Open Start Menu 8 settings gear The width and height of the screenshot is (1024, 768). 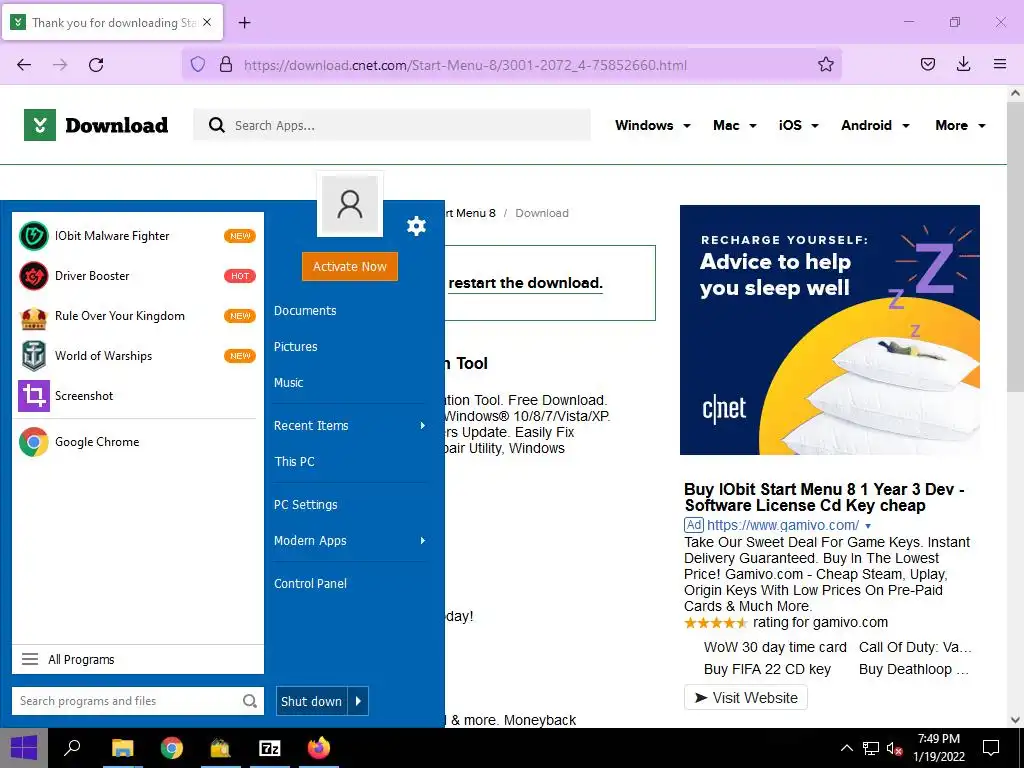pos(416,226)
